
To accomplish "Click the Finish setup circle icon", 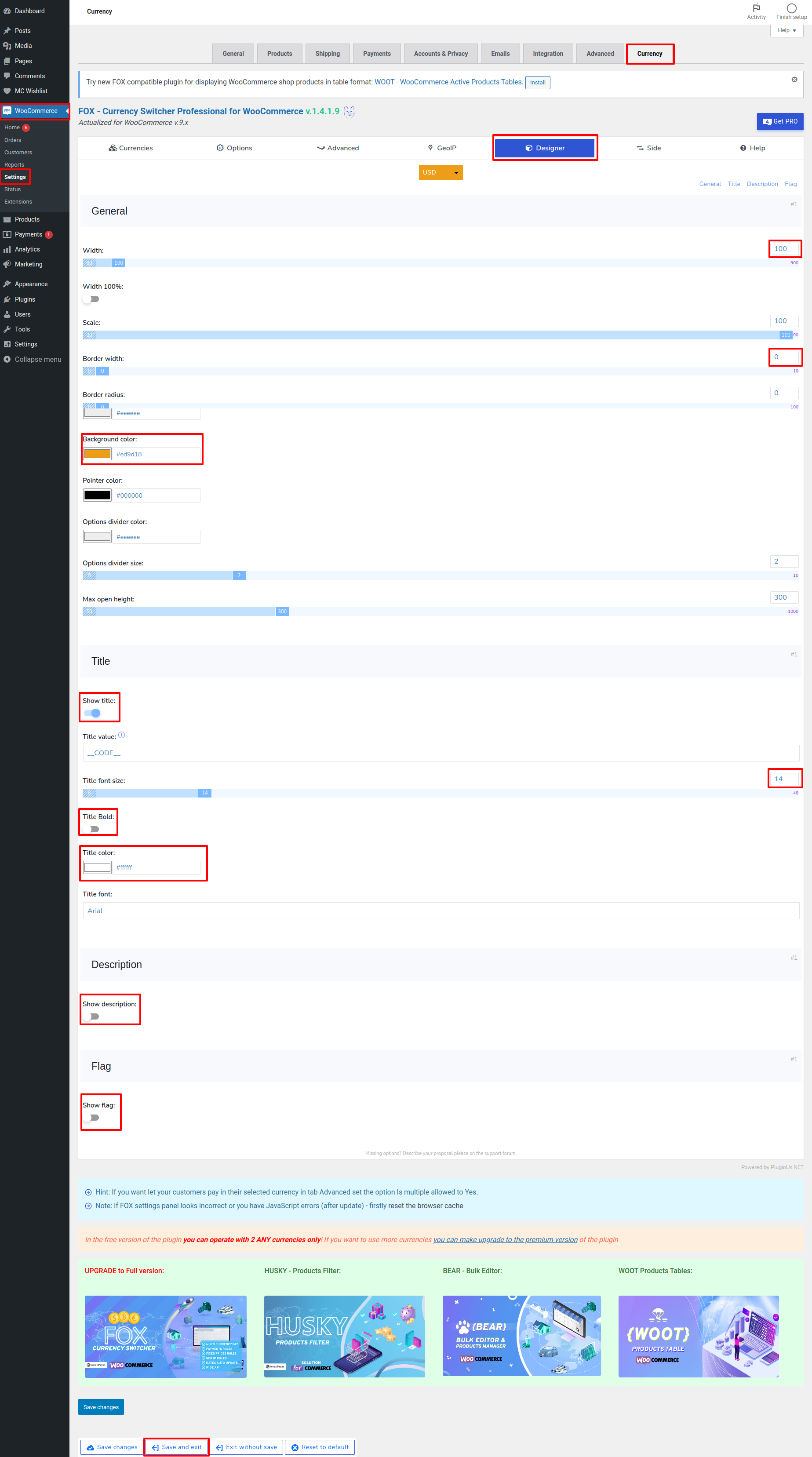I will click(x=791, y=8).
